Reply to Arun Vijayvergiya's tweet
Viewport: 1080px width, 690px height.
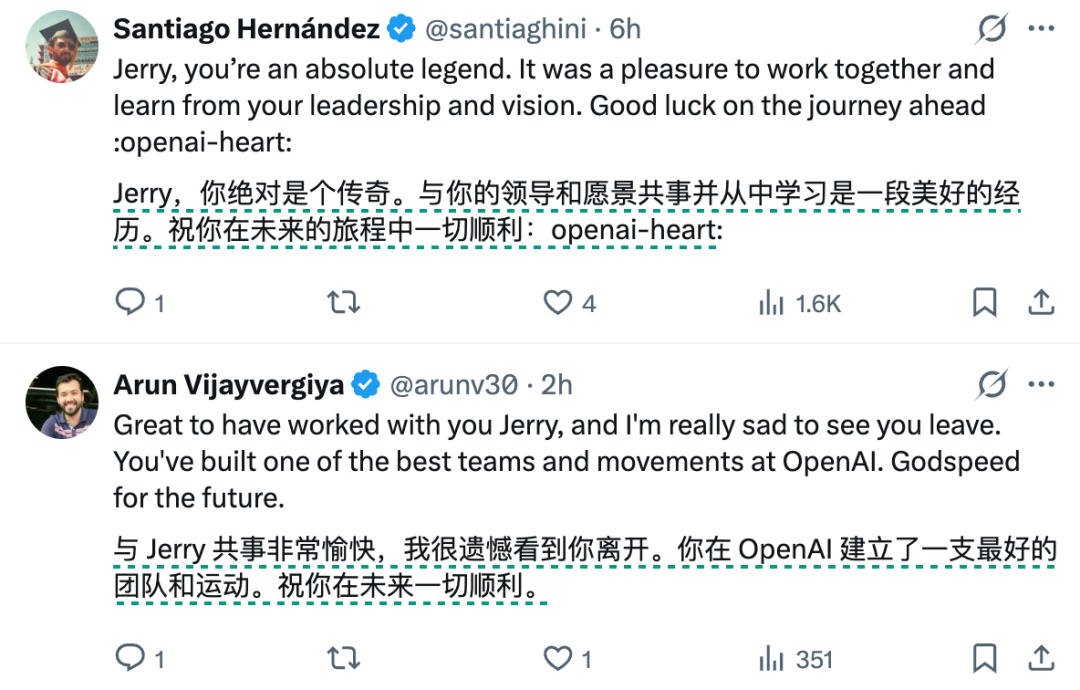coord(131,658)
